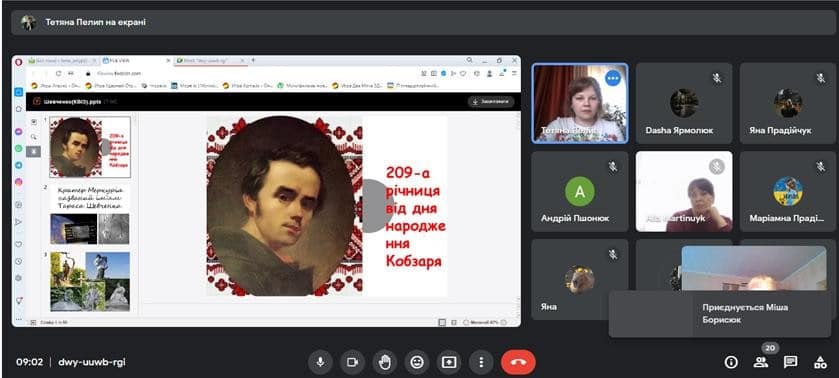The height and width of the screenshot is (378, 839).
Task: Open the three-dot more options menu
Action: [481, 362]
